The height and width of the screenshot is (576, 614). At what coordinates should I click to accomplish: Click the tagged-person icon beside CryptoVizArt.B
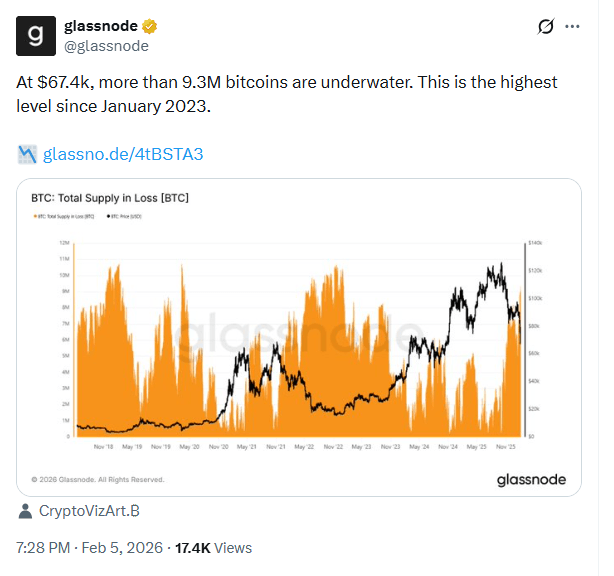25,511
